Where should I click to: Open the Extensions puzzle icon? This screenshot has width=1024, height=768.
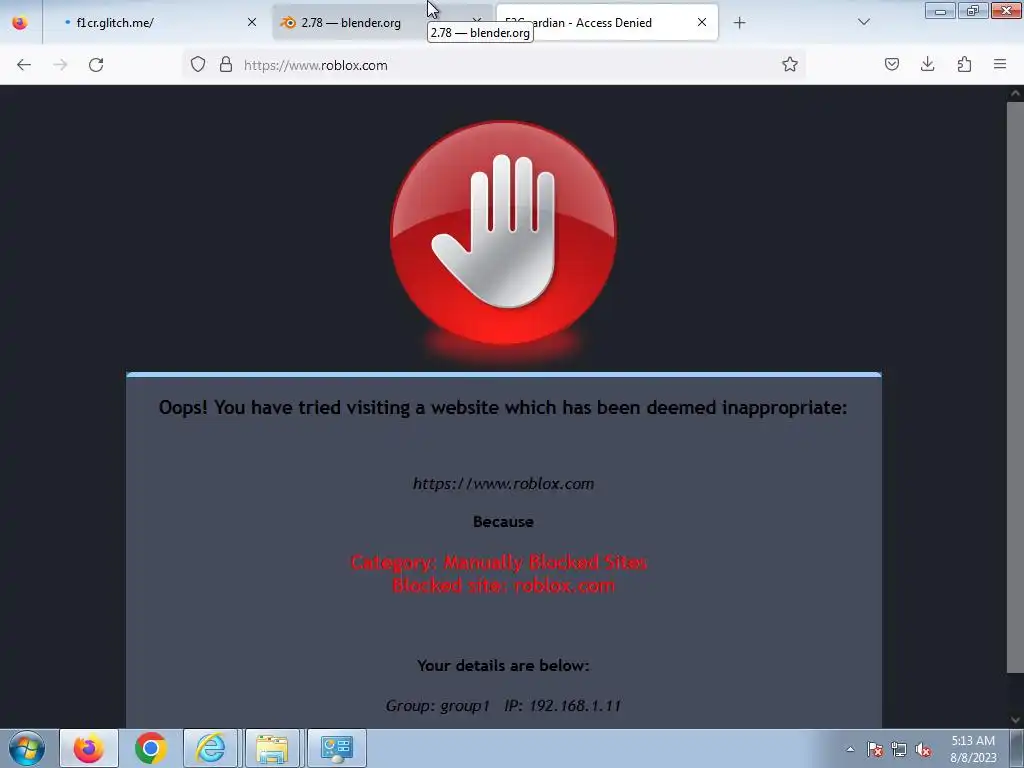click(964, 64)
